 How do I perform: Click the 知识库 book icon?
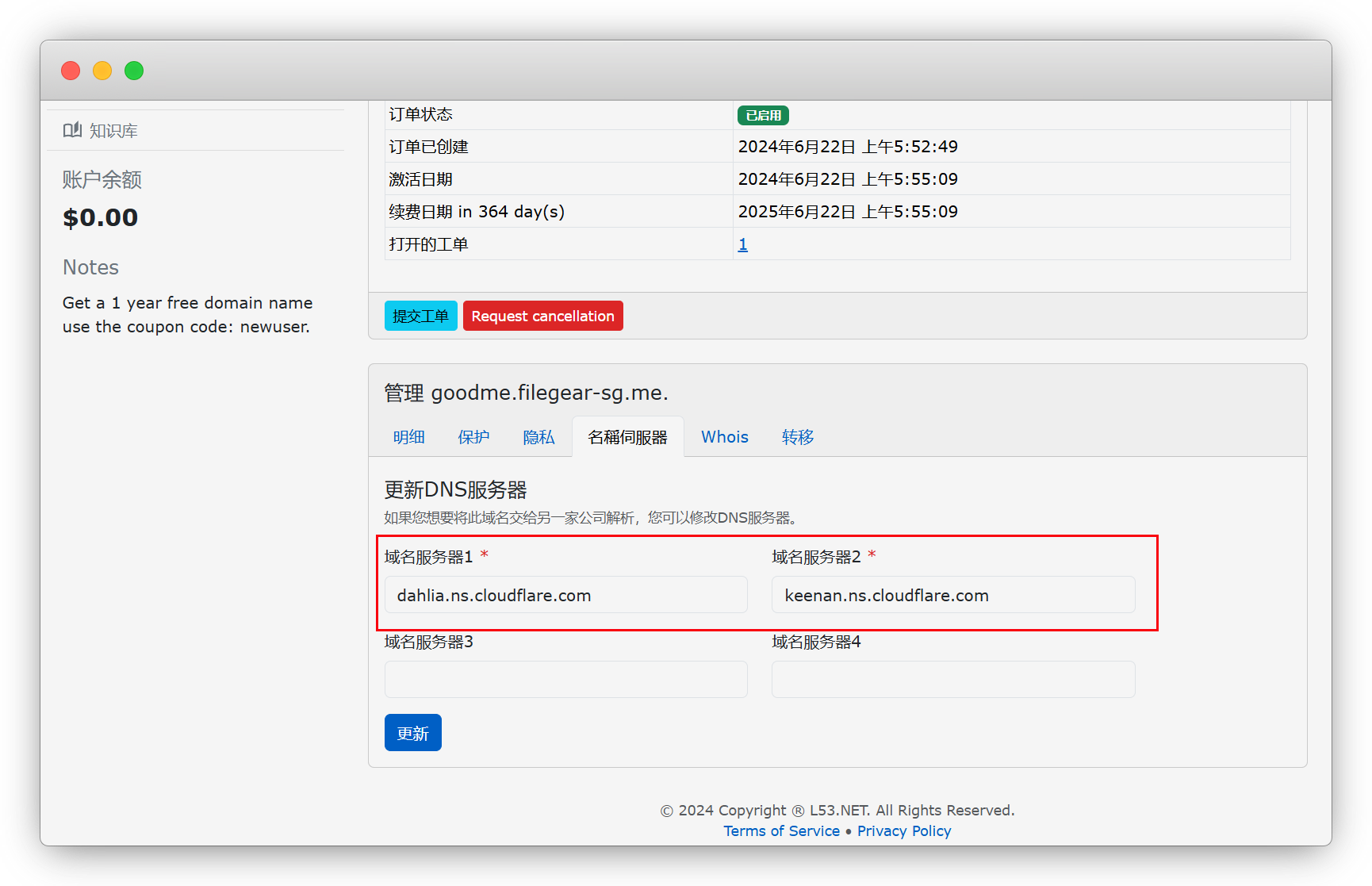click(72, 130)
